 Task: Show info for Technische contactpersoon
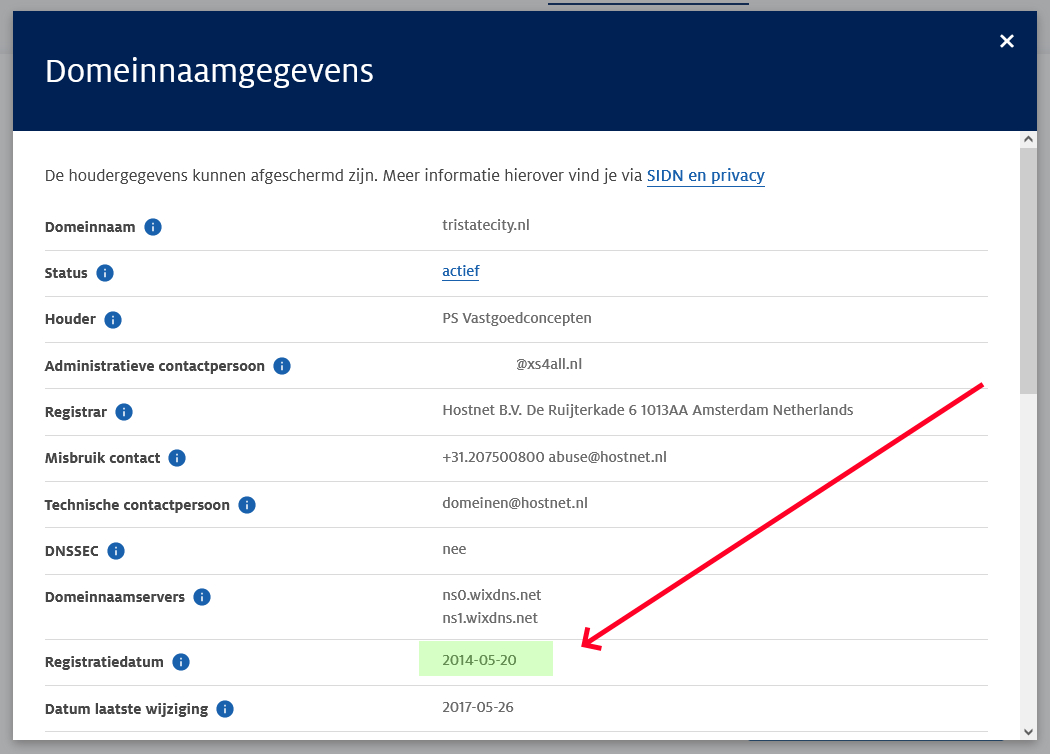coord(247,505)
